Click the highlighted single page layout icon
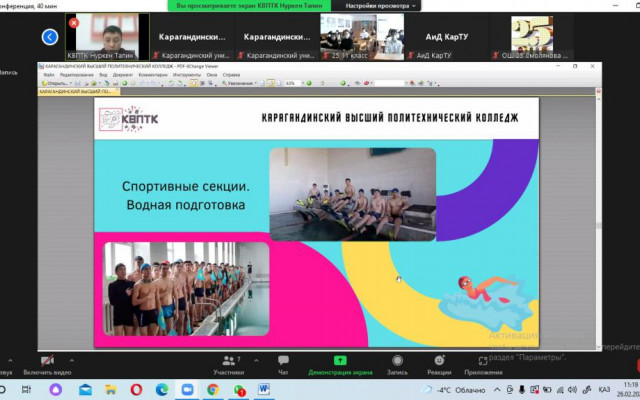This screenshot has width=640, height=400. click(x=193, y=83)
